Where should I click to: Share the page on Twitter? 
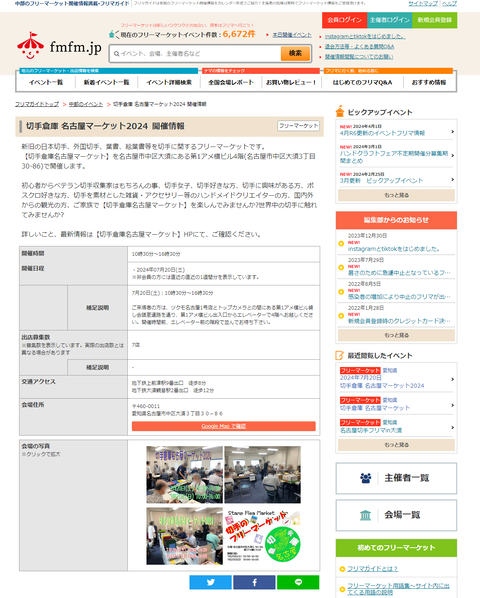coord(210,582)
